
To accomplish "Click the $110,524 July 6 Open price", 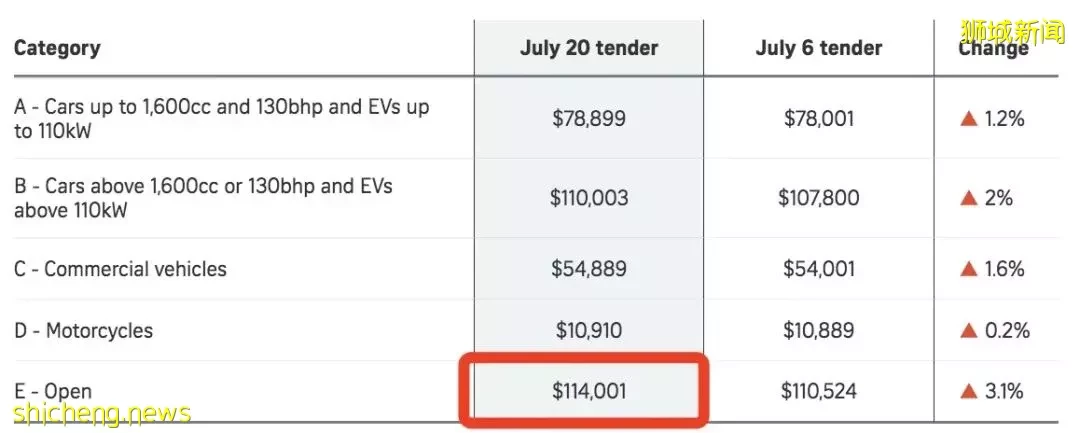I will tap(819, 392).
